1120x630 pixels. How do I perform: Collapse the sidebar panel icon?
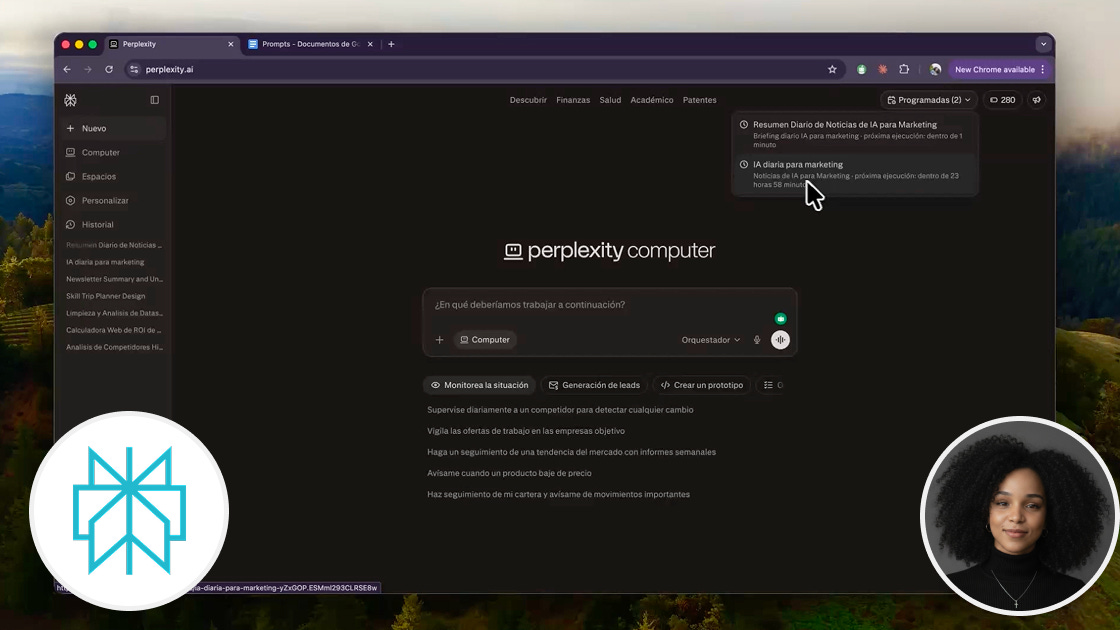pos(154,100)
